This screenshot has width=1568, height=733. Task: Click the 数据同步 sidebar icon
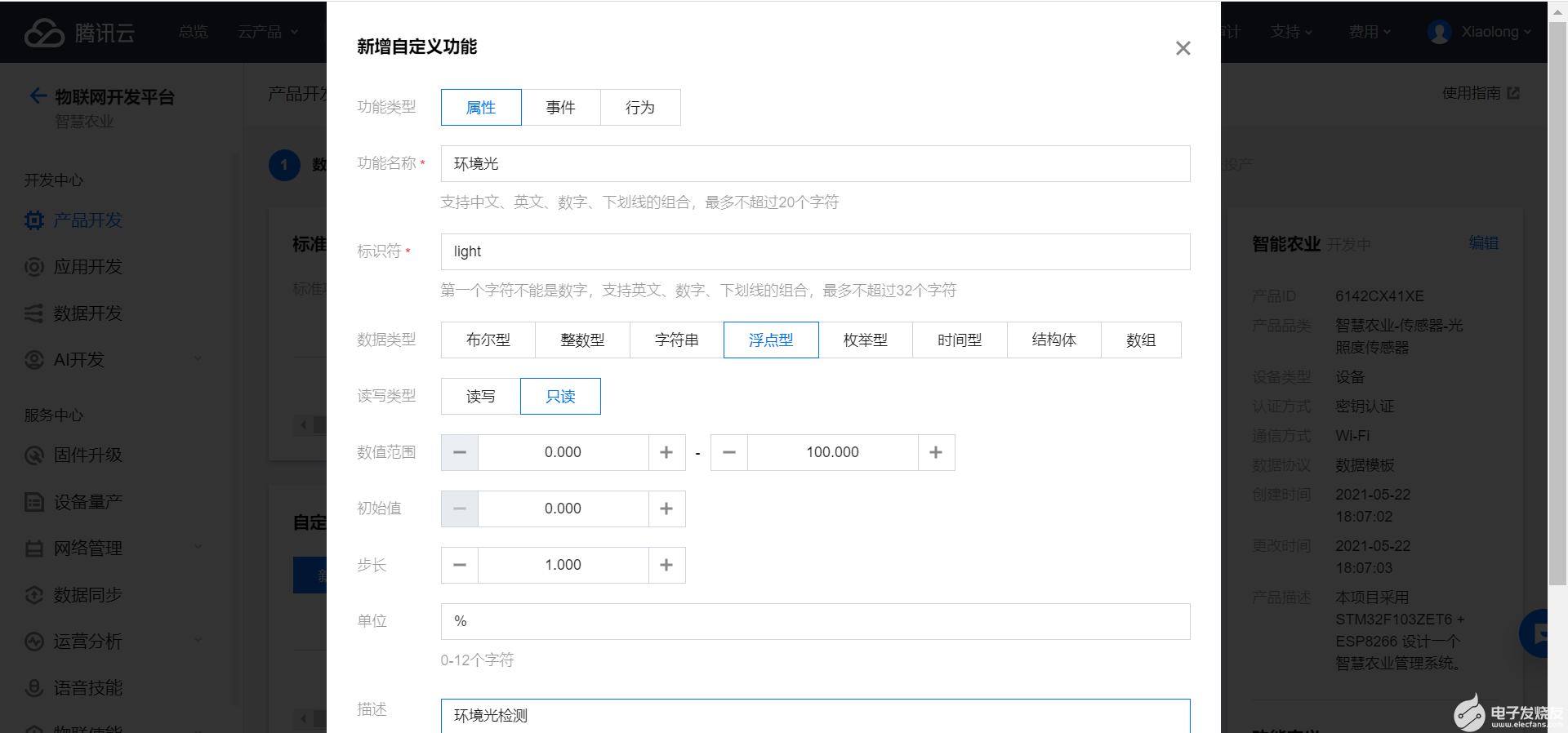[x=34, y=595]
